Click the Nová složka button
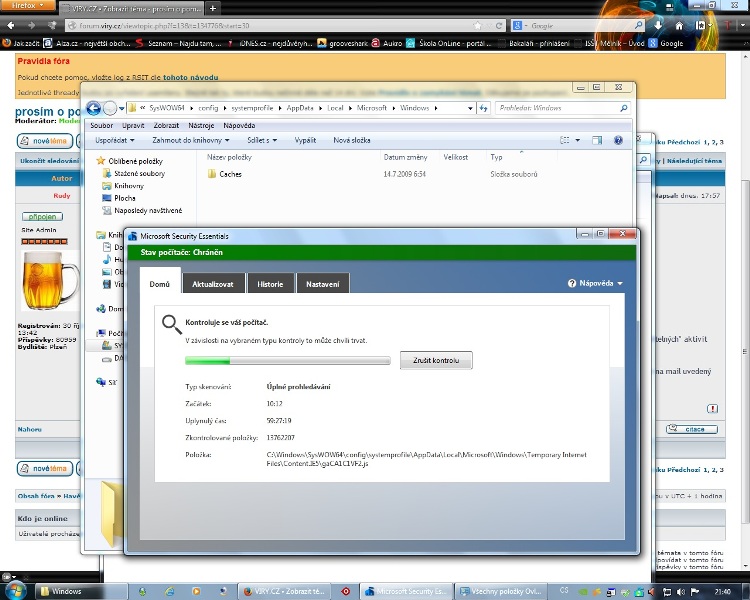The height and width of the screenshot is (600, 750). point(352,141)
